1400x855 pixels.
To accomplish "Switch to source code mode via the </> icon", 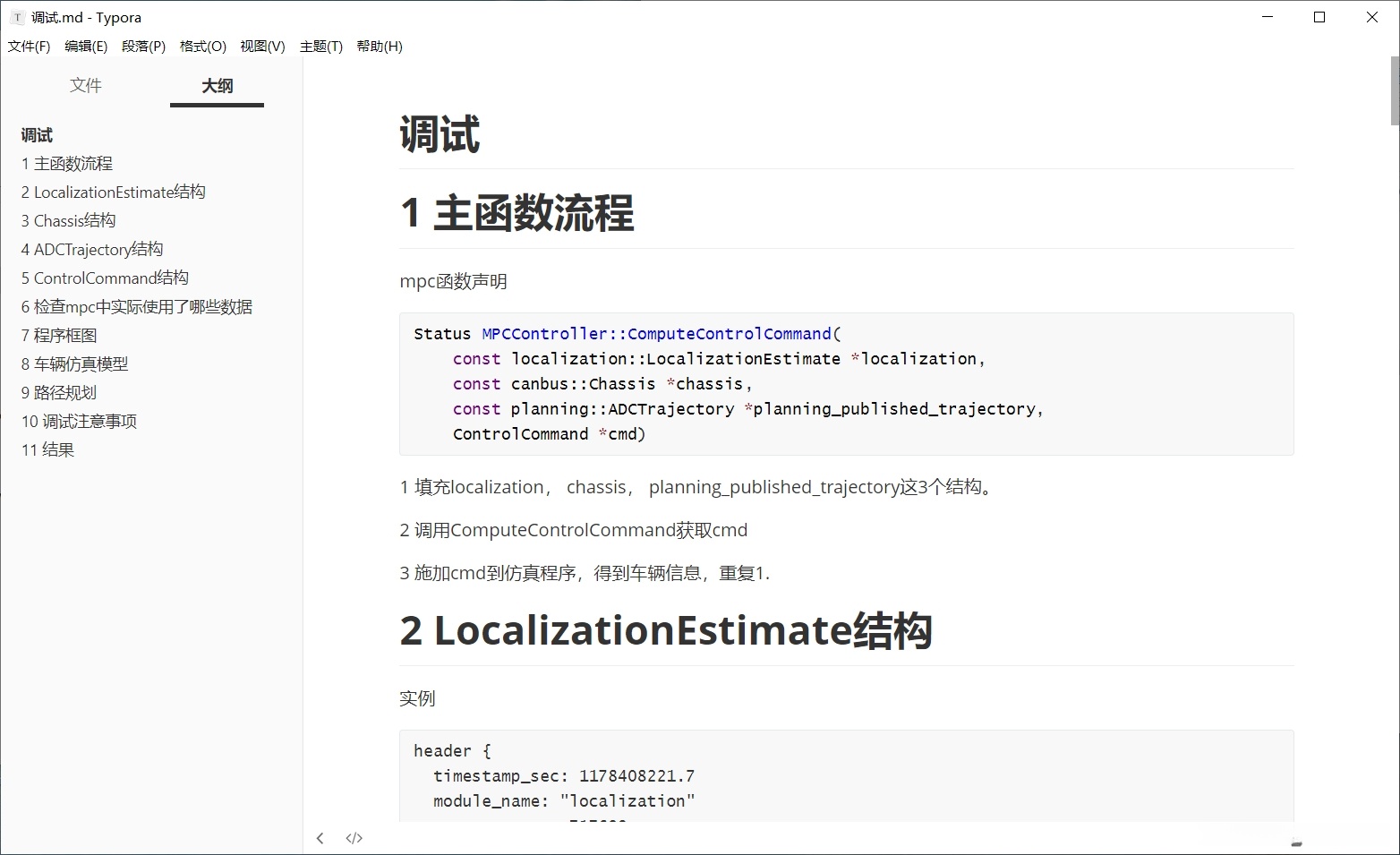I will click(x=354, y=838).
